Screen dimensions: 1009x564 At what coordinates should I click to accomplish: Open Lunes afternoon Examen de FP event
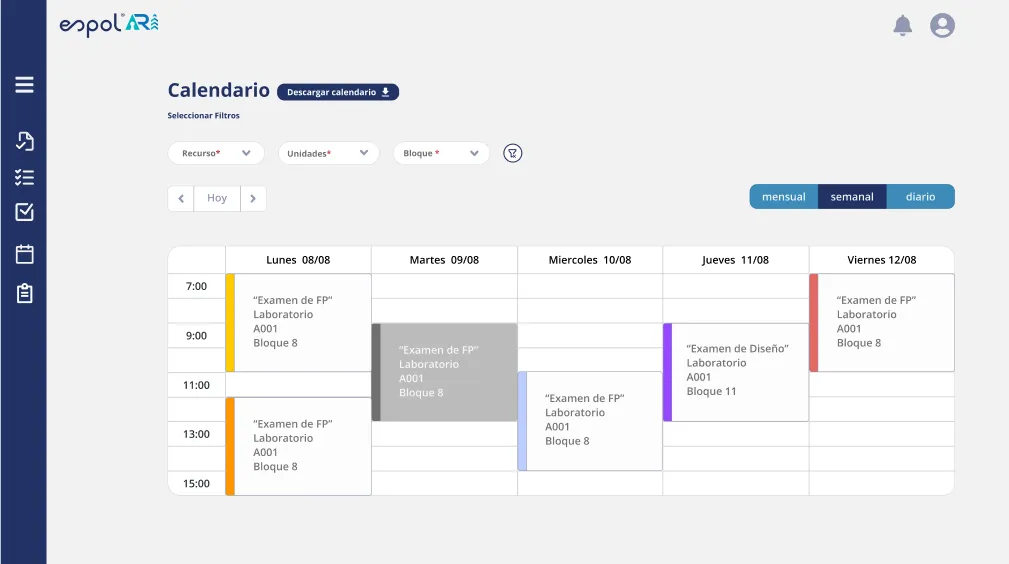pos(299,446)
